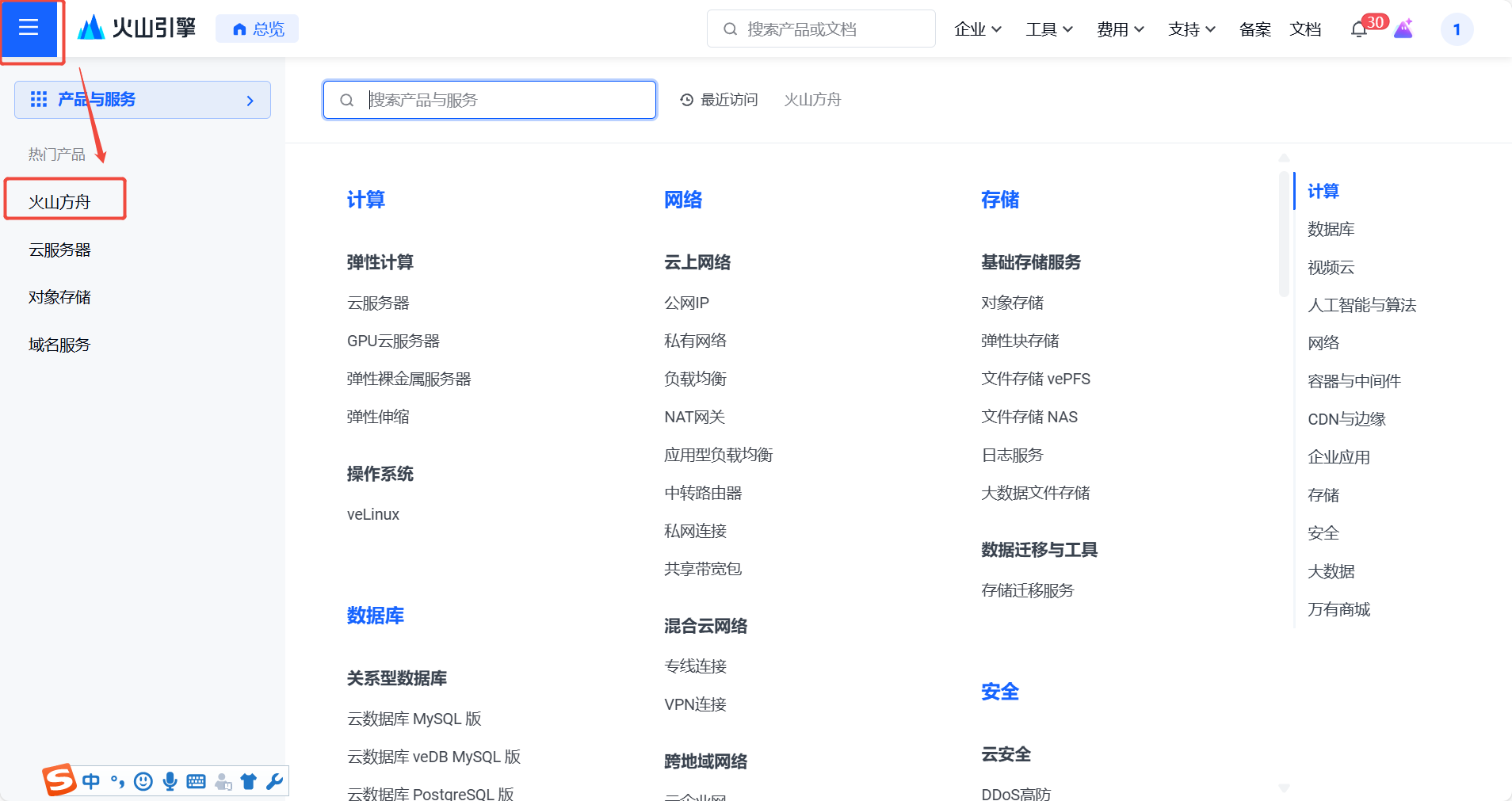Jump to 数据库 in right anchor nav

click(1331, 229)
